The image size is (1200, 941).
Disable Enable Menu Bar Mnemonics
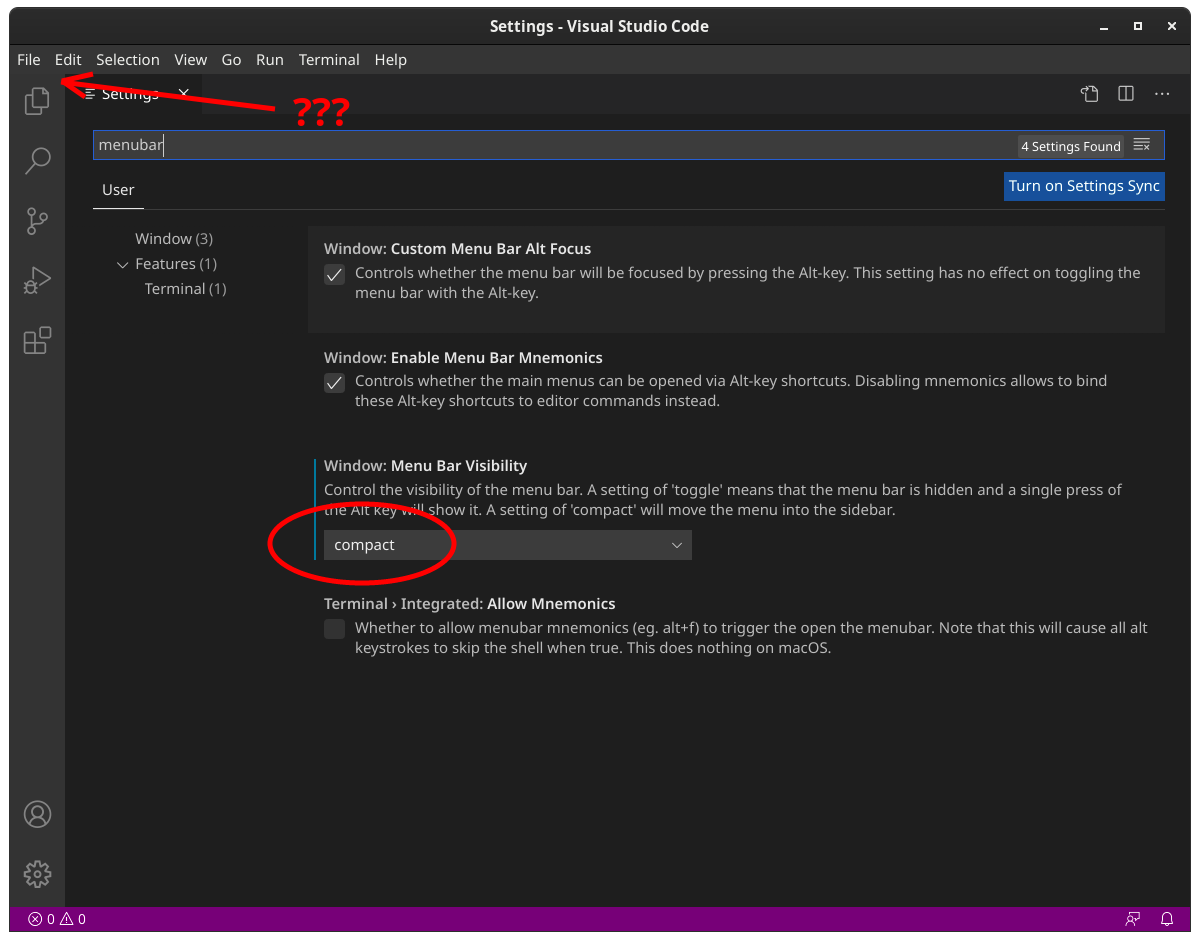(x=334, y=383)
